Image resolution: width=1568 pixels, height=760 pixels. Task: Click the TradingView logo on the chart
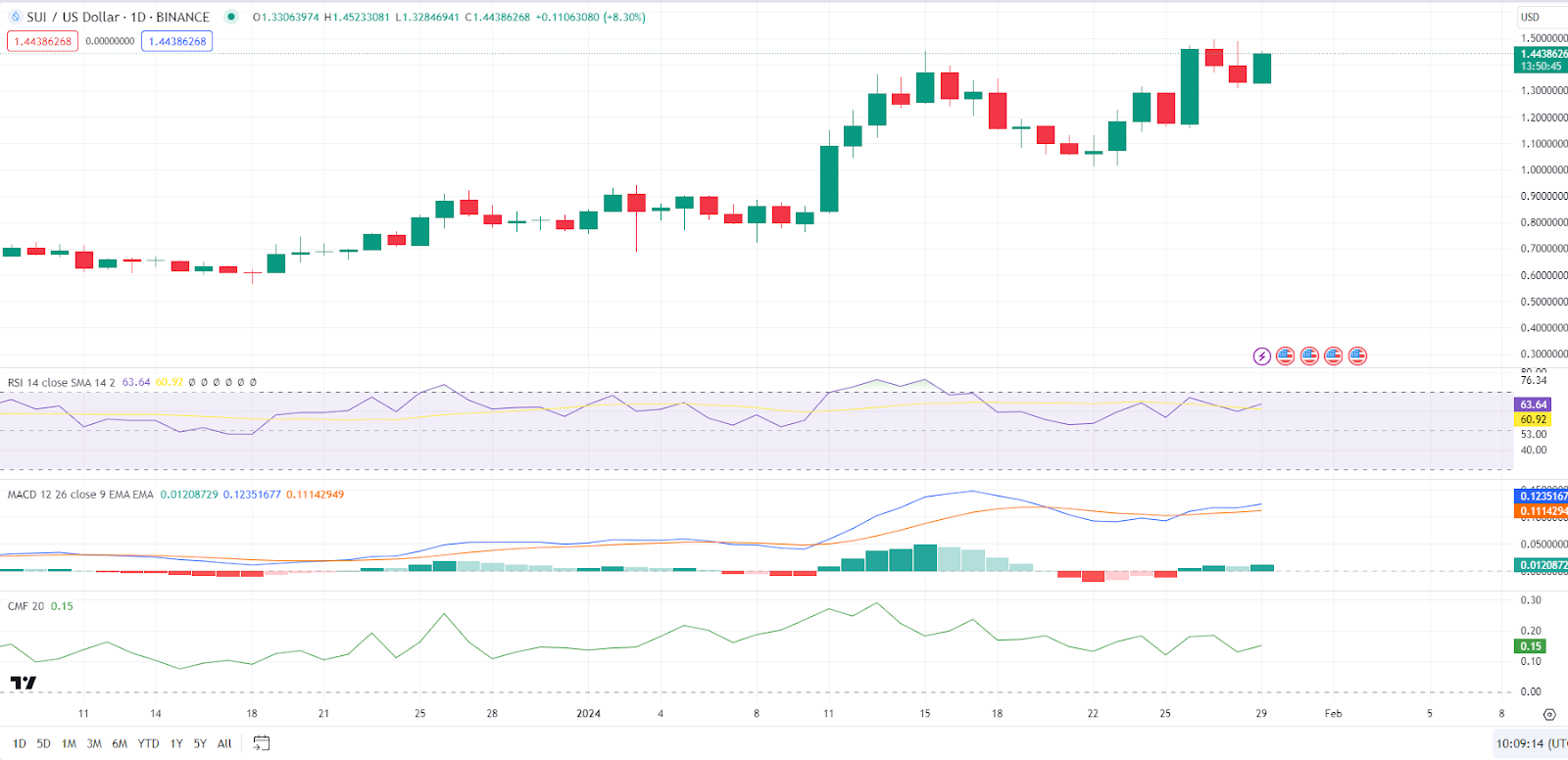tap(24, 683)
